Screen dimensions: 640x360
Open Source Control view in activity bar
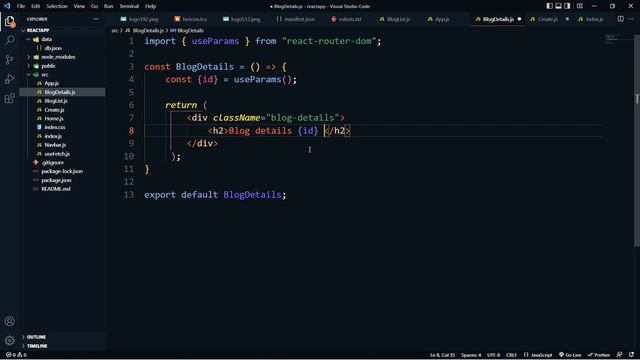pyautogui.click(x=10, y=60)
